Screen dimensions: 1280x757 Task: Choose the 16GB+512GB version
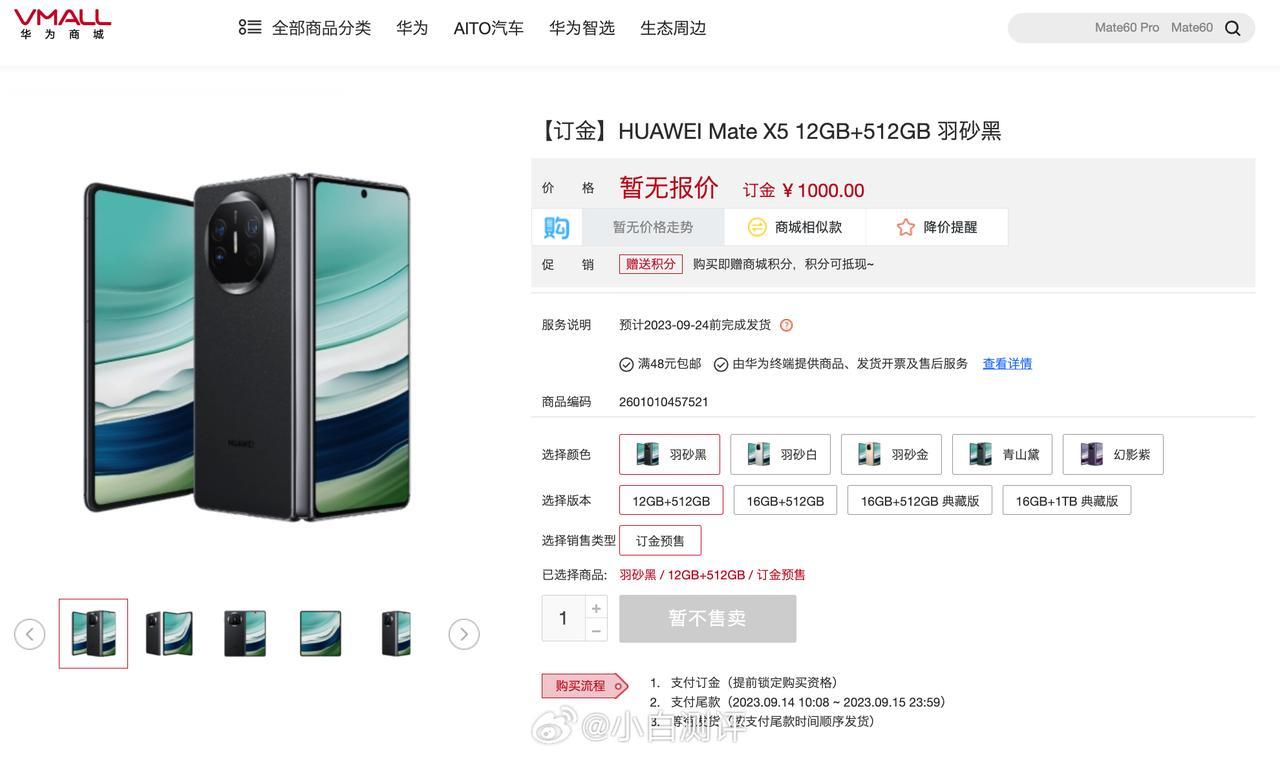785,500
